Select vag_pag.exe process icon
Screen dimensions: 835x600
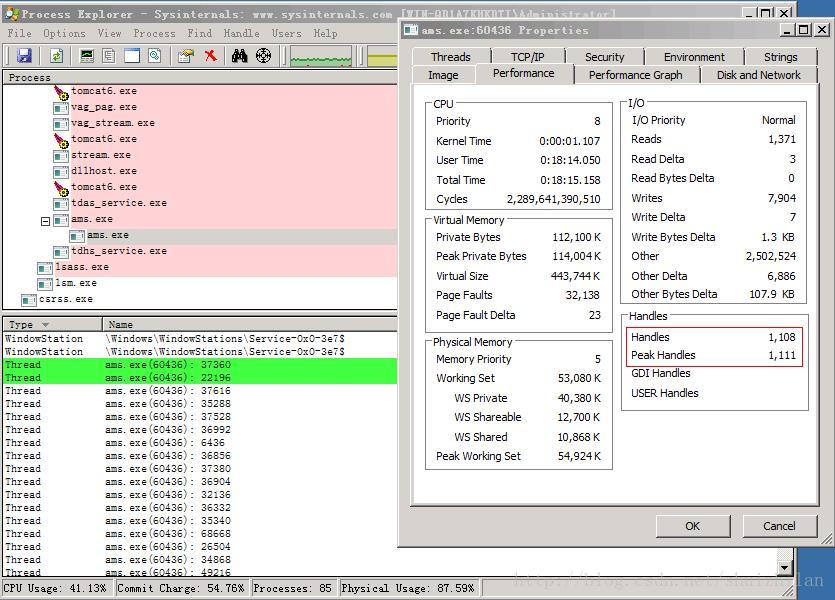click(61, 108)
